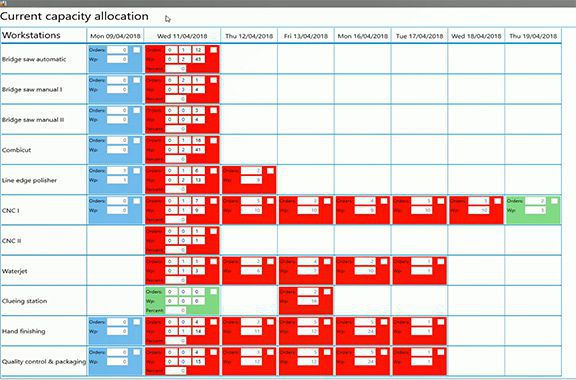Check the Glueing station Fri 13/04 checkbox
576x380 pixels.
327,291
